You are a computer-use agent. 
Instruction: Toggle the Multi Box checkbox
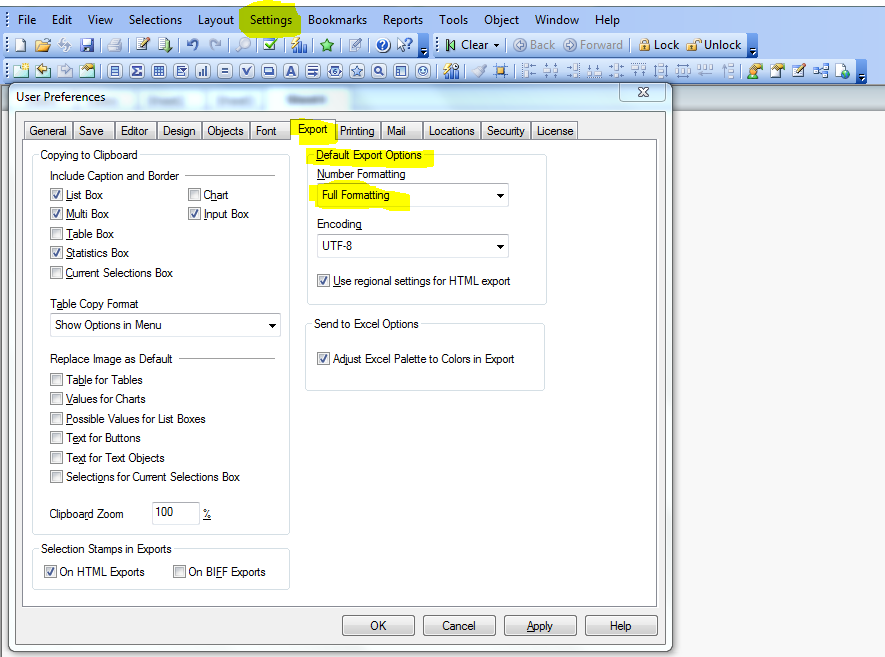click(56, 214)
